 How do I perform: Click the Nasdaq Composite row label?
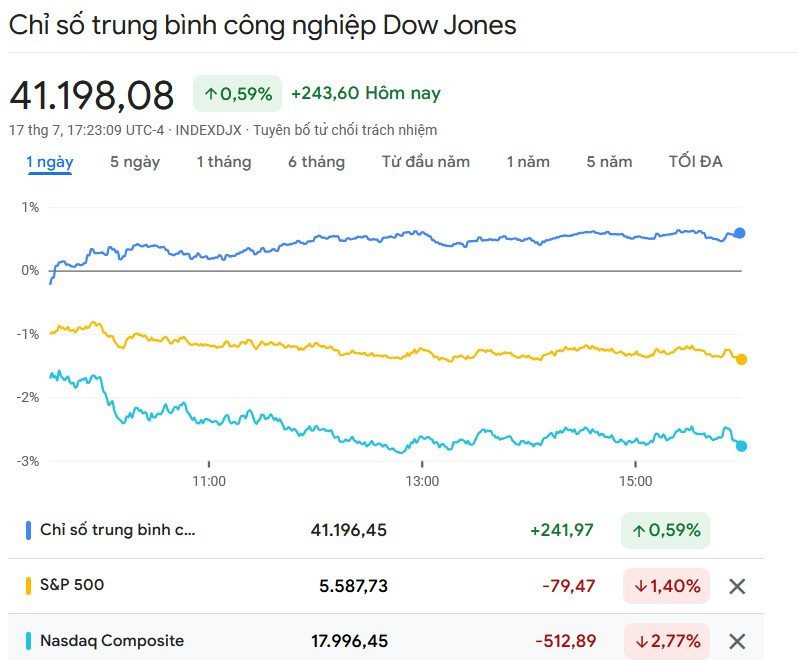pyautogui.click(x=112, y=641)
